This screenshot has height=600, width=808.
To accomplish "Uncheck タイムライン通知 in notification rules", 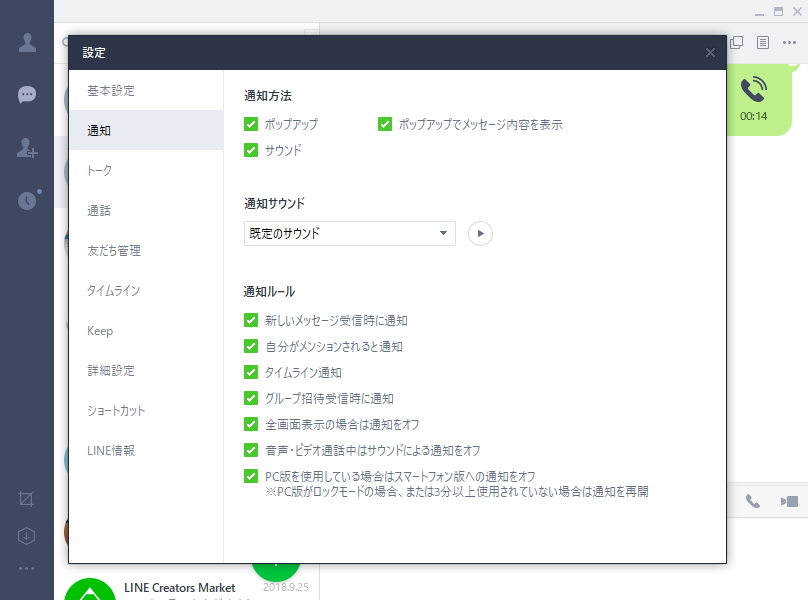I will (251, 370).
